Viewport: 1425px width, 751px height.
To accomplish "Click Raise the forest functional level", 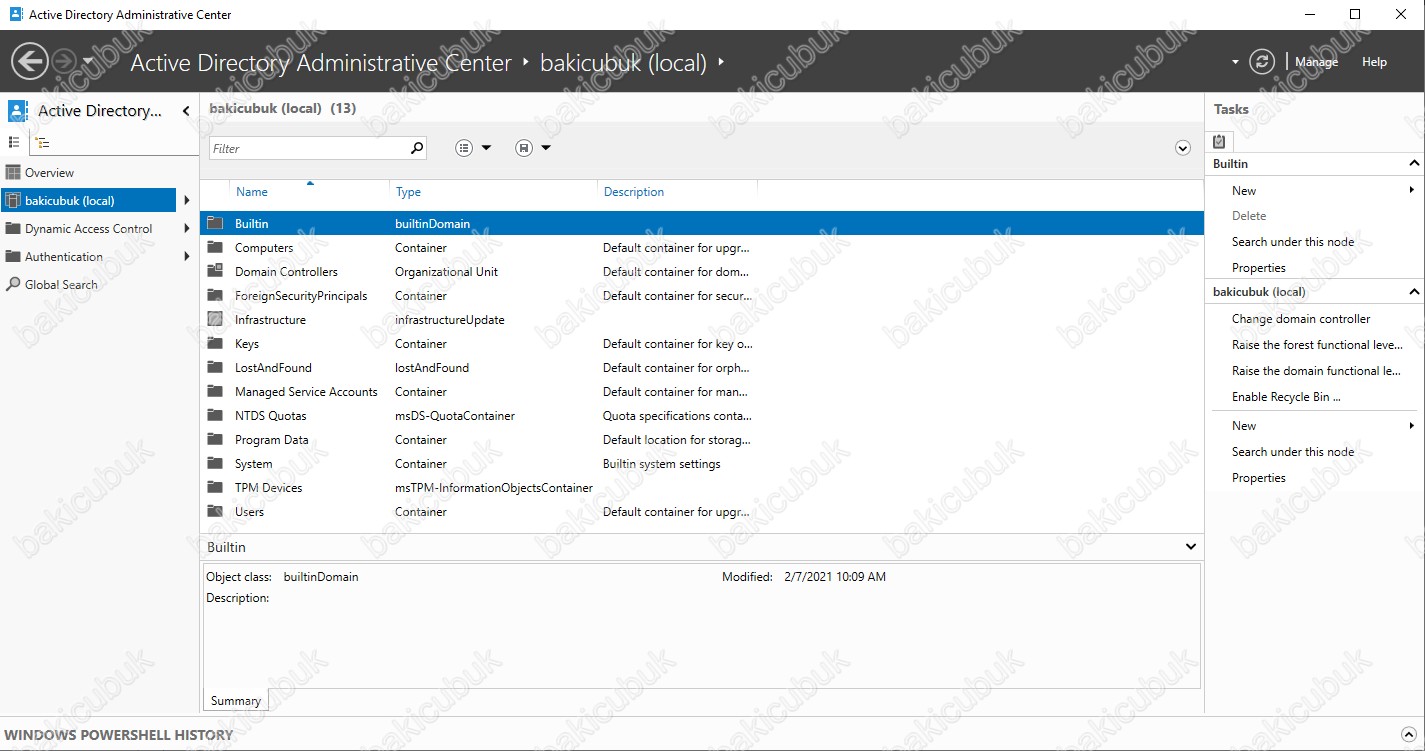I will pos(1317,345).
